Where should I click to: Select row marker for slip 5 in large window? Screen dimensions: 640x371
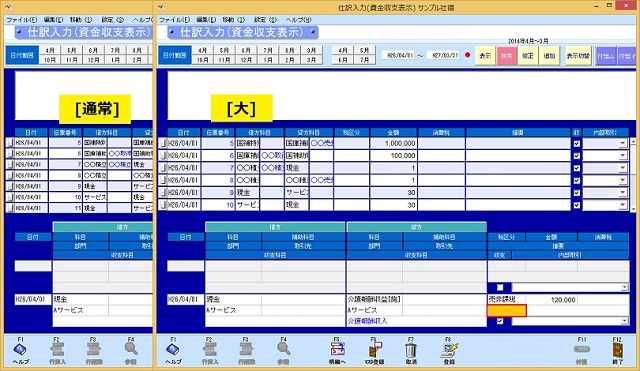[x=163, y=143]
